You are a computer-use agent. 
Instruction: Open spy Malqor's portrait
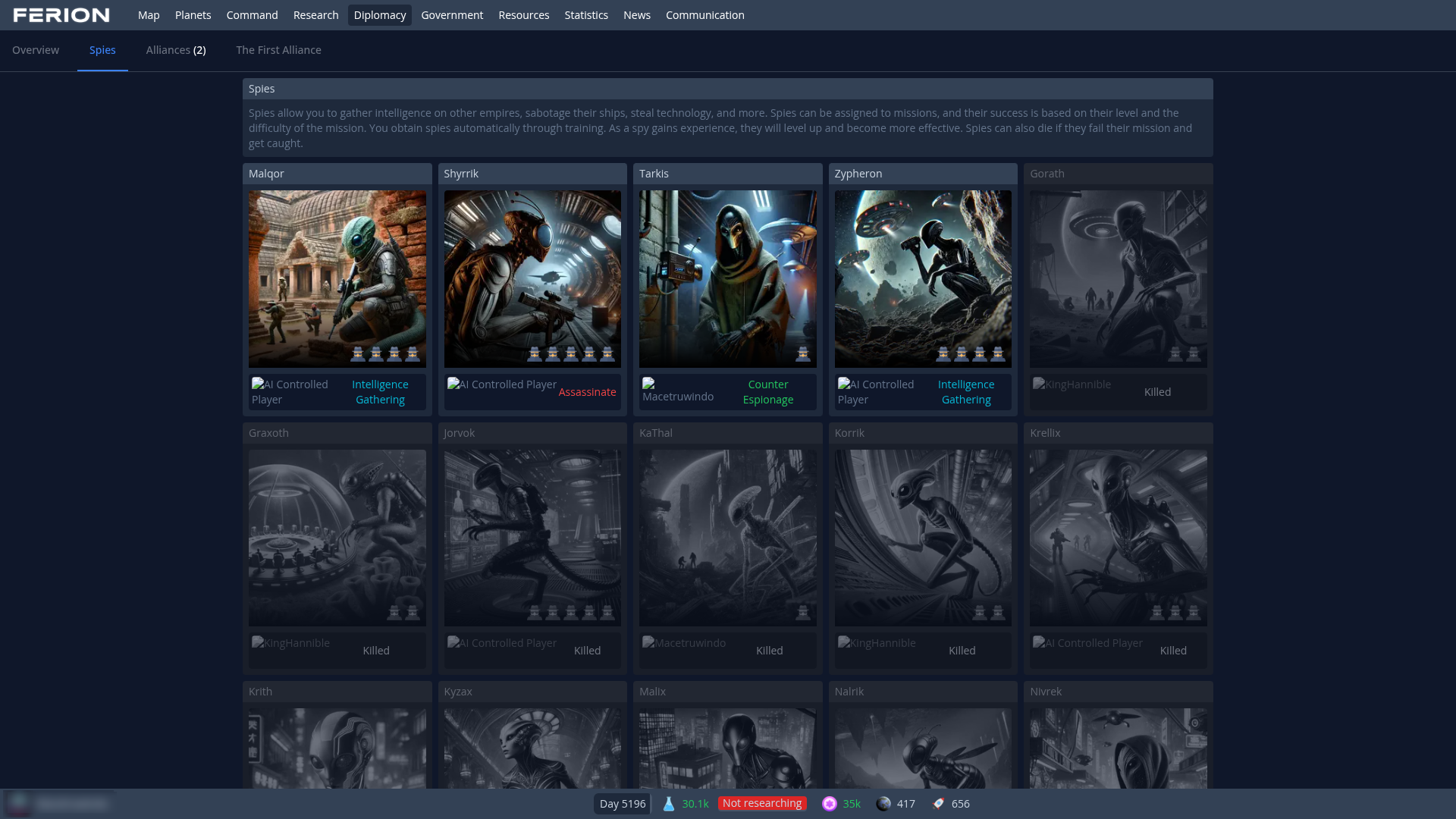click(x=337, y=279)
